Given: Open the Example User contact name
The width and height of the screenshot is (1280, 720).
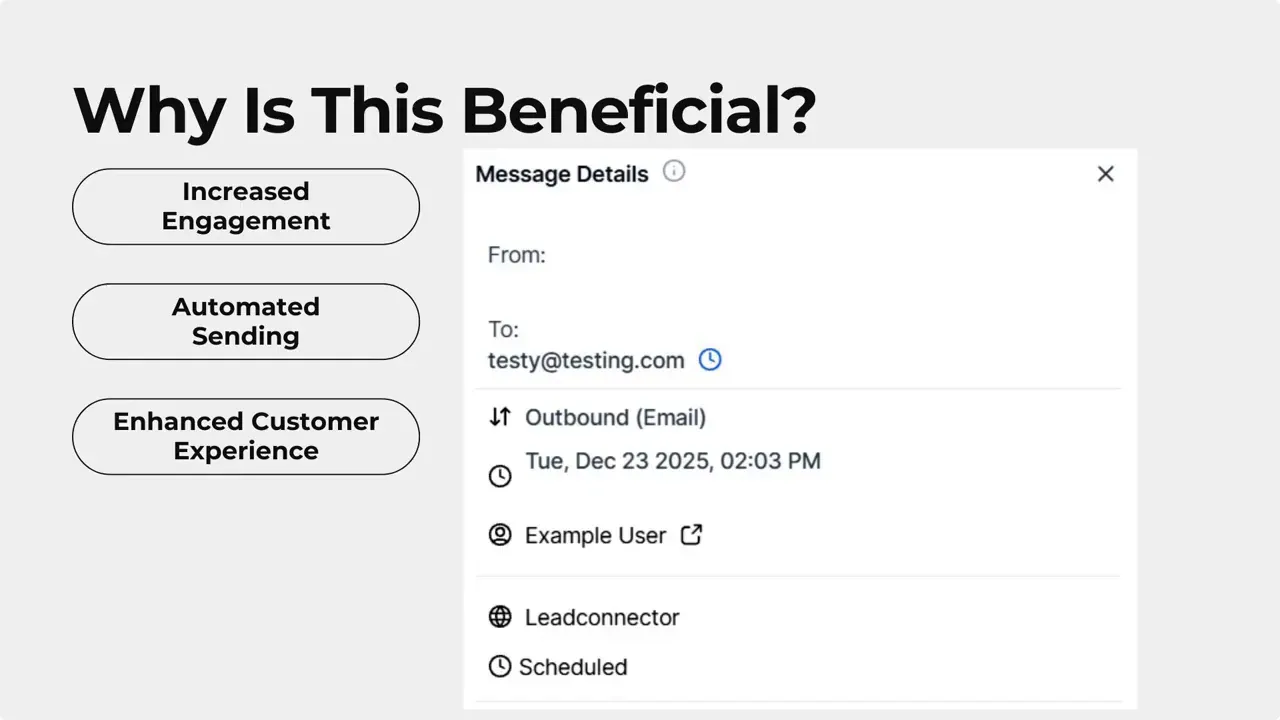Looking at the screenshot, I should 595,535.
